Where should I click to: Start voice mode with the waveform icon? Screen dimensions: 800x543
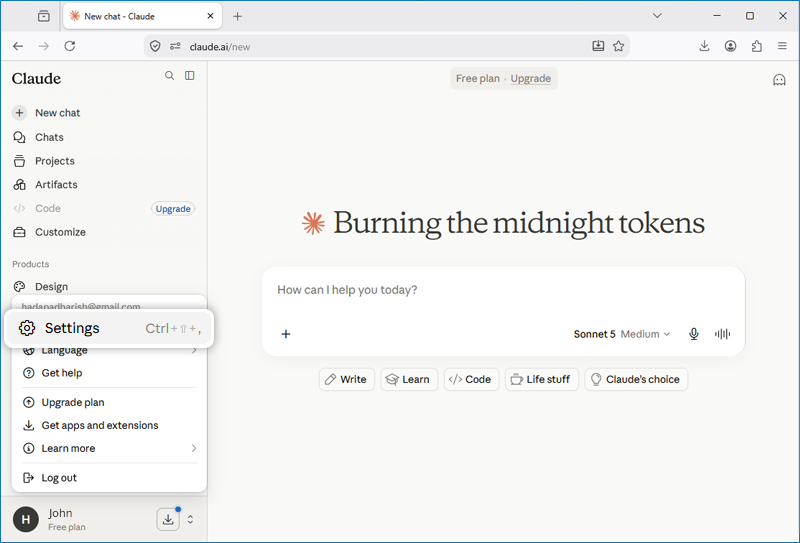click(722, 334)
